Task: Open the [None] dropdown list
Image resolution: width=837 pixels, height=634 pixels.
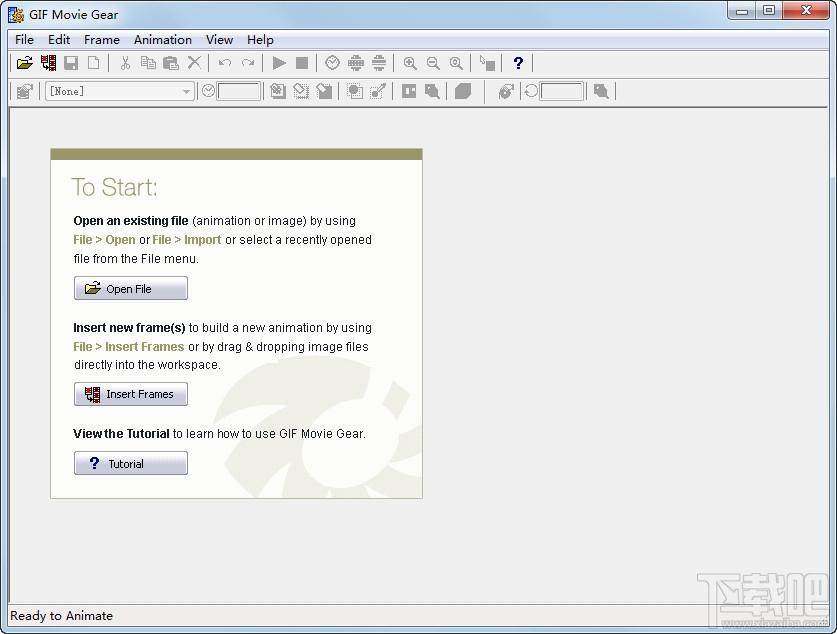Action: 120,91
